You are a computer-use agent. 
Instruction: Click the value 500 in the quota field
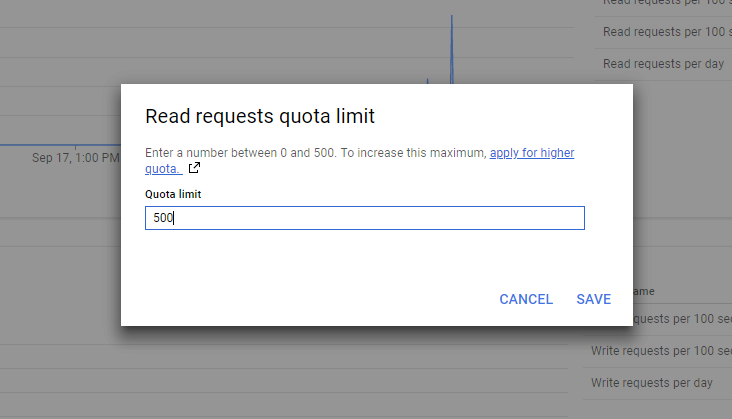[163, 218]
